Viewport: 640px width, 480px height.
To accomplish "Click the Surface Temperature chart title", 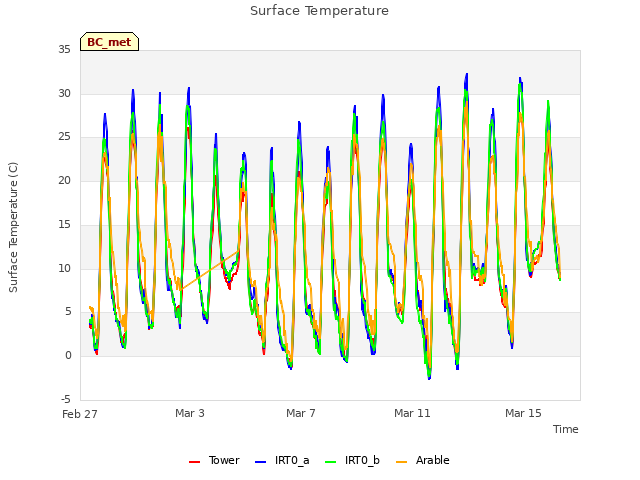I will coord(319,11).
